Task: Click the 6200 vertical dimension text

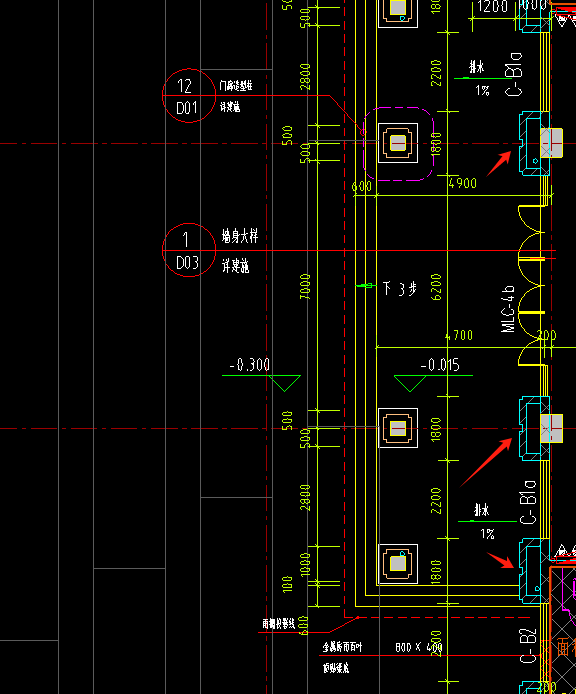Action: [x=436, y=287]
